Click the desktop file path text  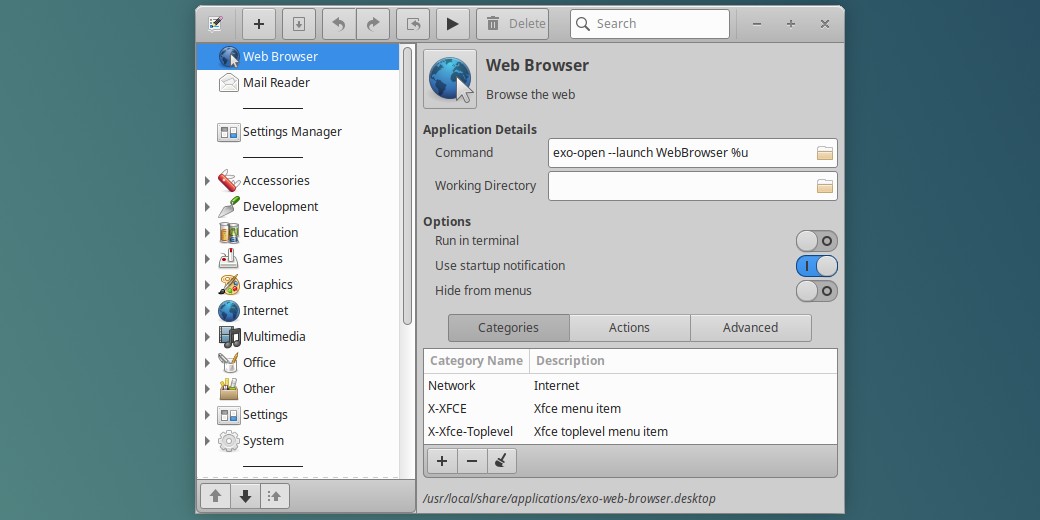click(x=569, y=499)
